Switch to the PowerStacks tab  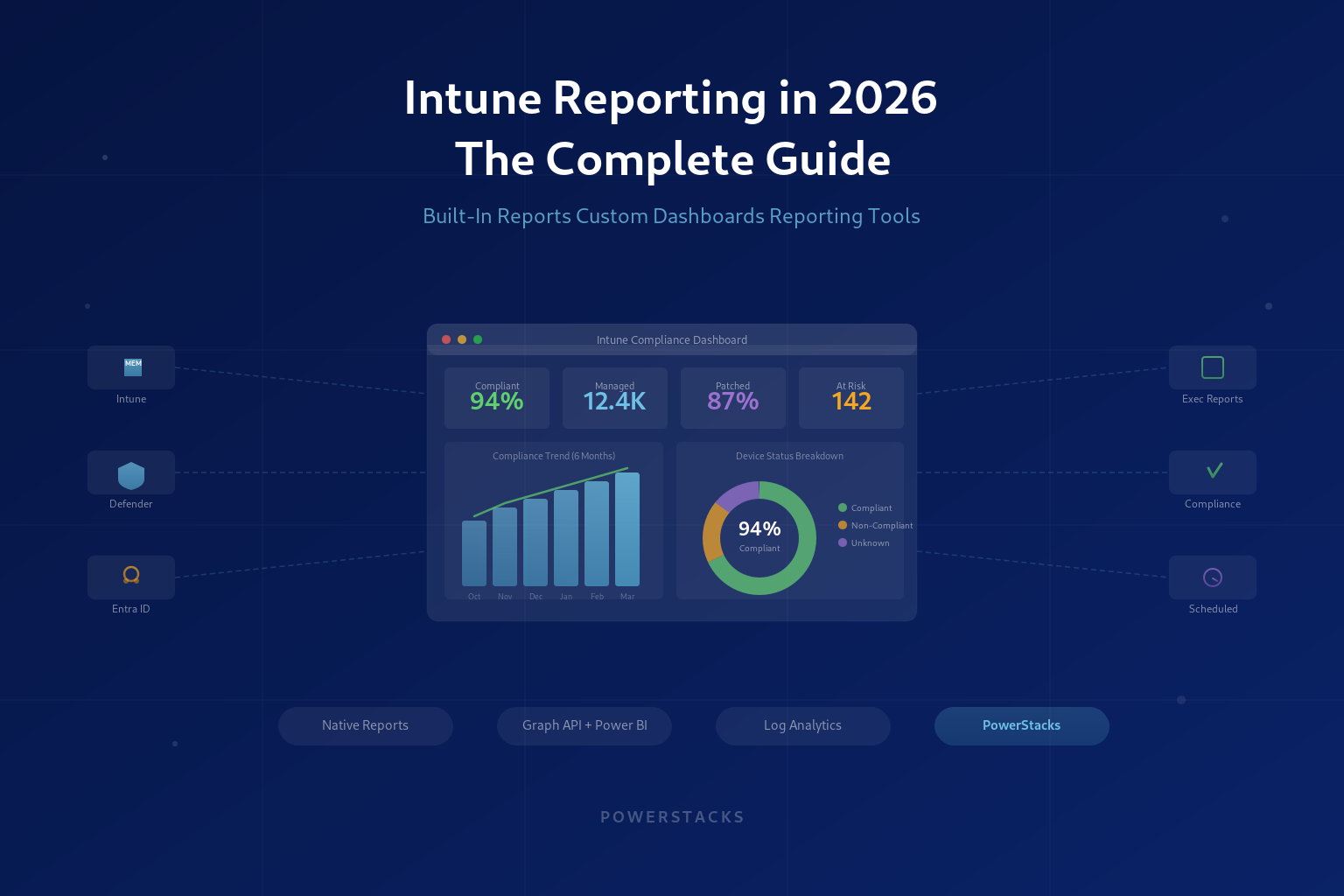point(1021,725)
